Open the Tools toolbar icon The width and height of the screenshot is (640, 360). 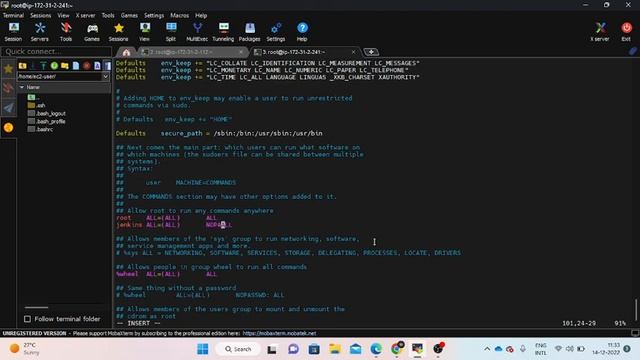(x=66, y=32)
